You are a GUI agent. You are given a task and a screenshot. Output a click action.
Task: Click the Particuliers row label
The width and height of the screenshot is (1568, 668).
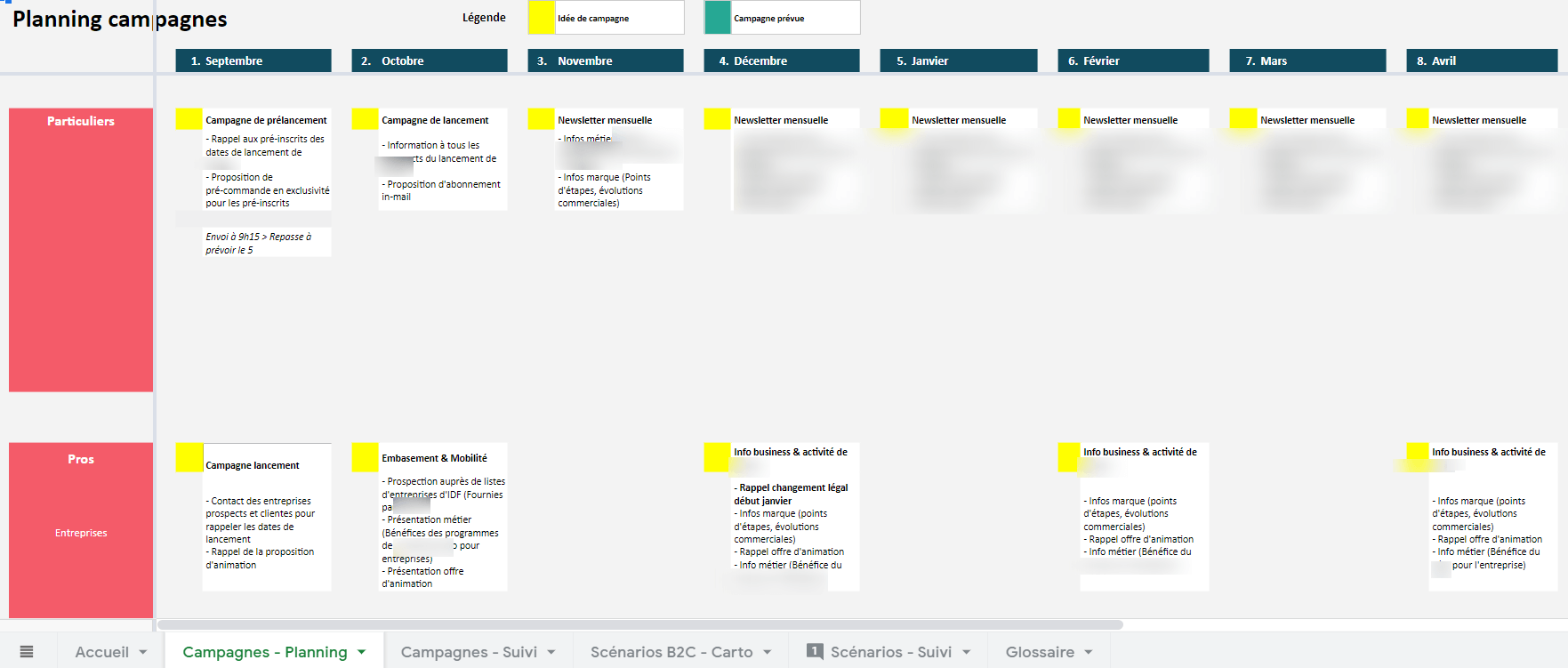[x=81, y=121]
